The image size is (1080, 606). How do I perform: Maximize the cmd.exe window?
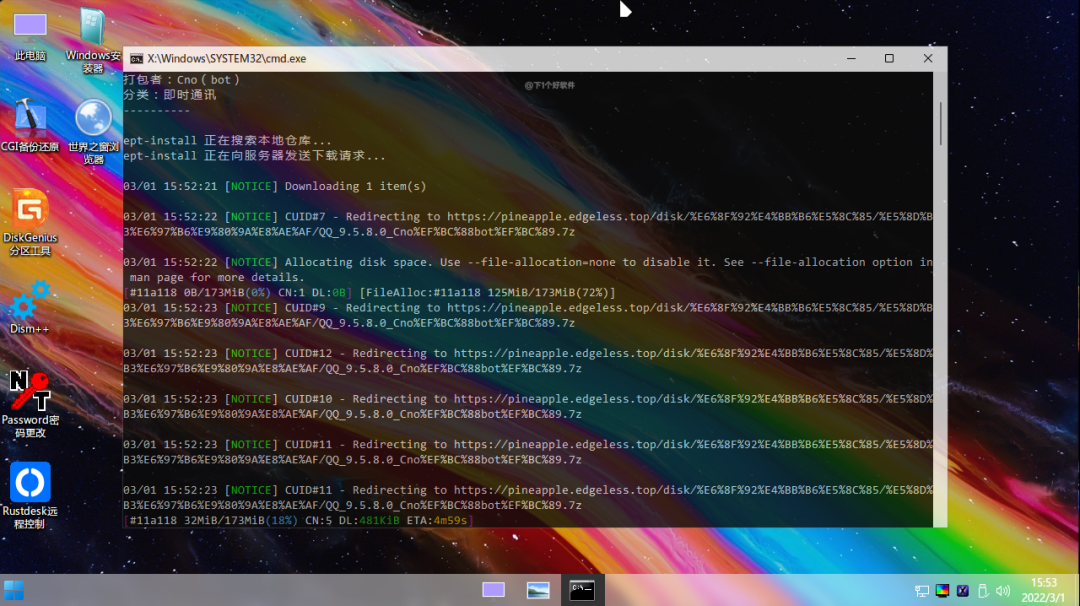coord(889,59)
